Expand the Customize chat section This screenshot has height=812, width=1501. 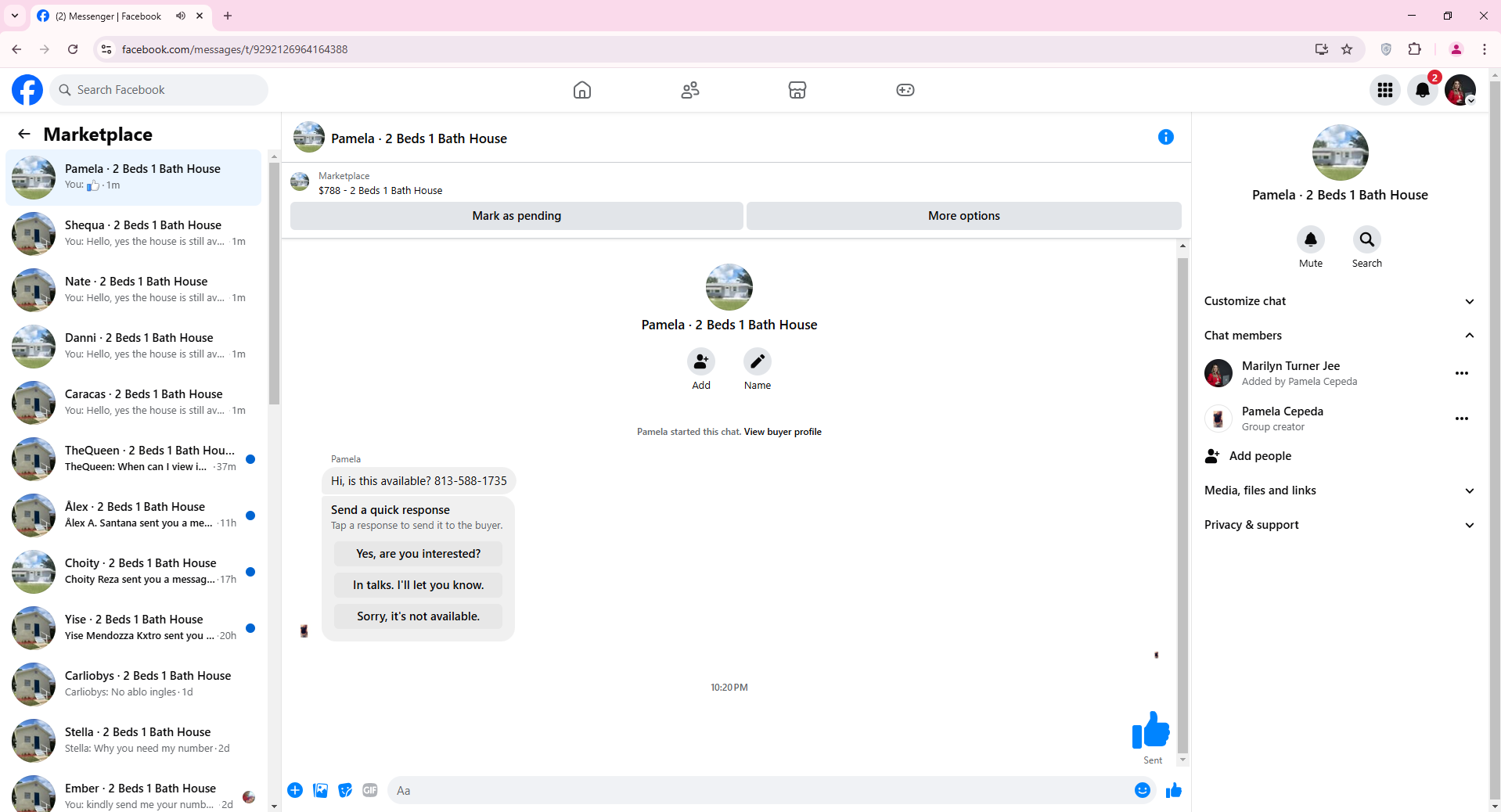point(1339,301)
